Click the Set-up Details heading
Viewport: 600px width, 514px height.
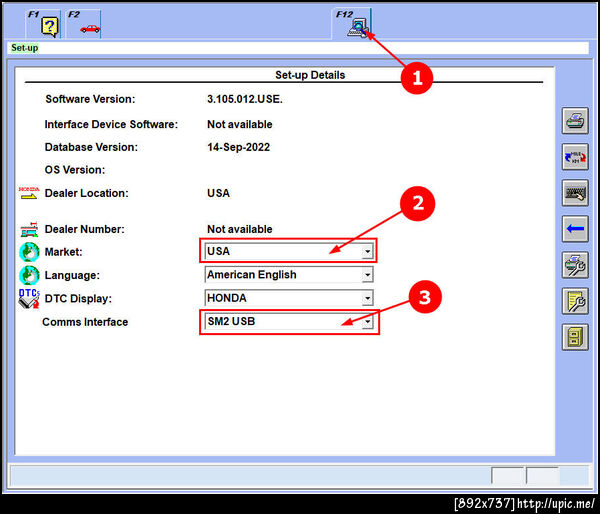(x=310, y=75)
